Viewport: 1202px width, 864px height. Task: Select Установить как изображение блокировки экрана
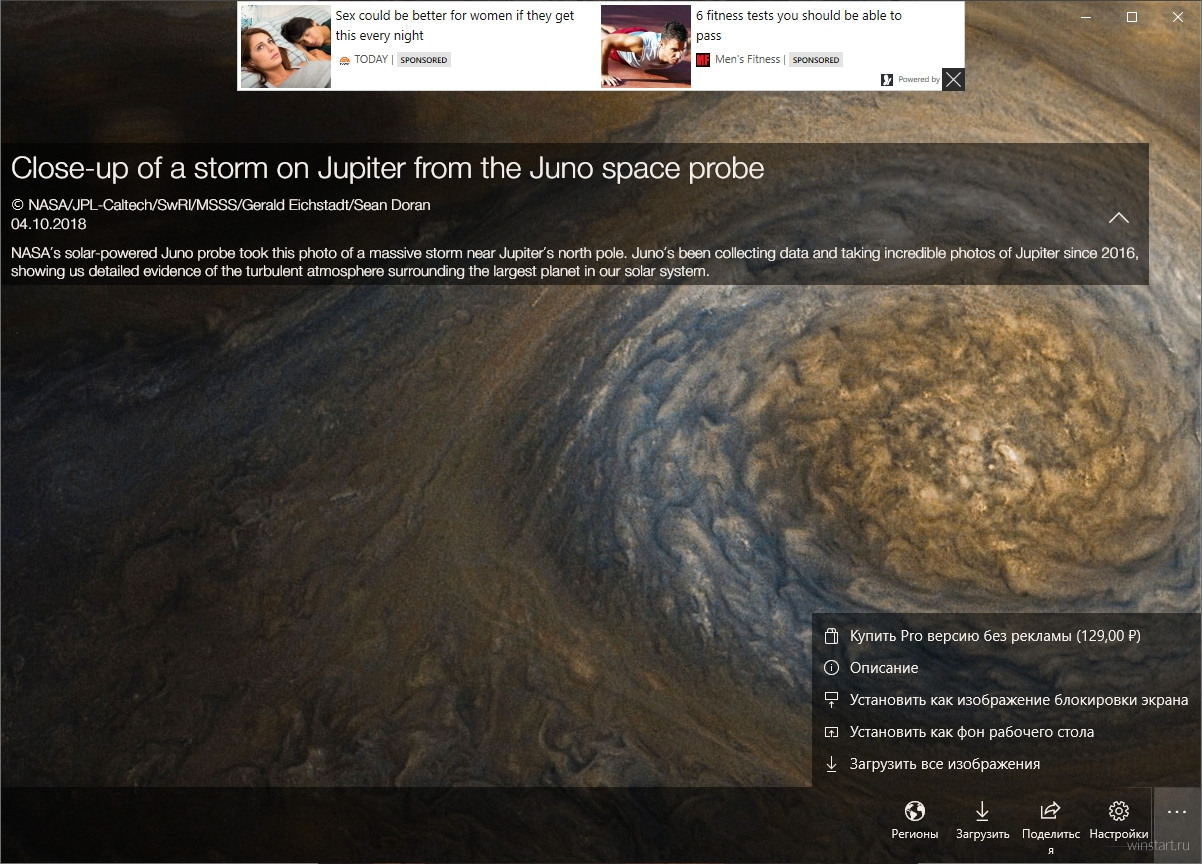(1006, 700)
